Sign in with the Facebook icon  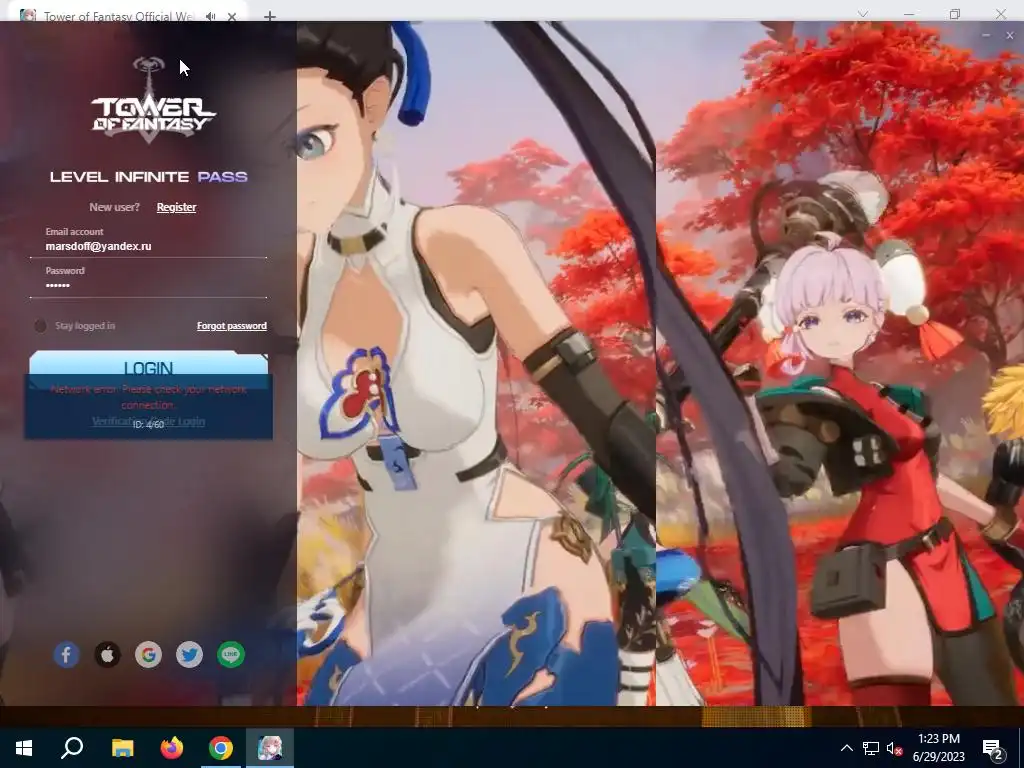pyautogui.click(x=67, y=654)
